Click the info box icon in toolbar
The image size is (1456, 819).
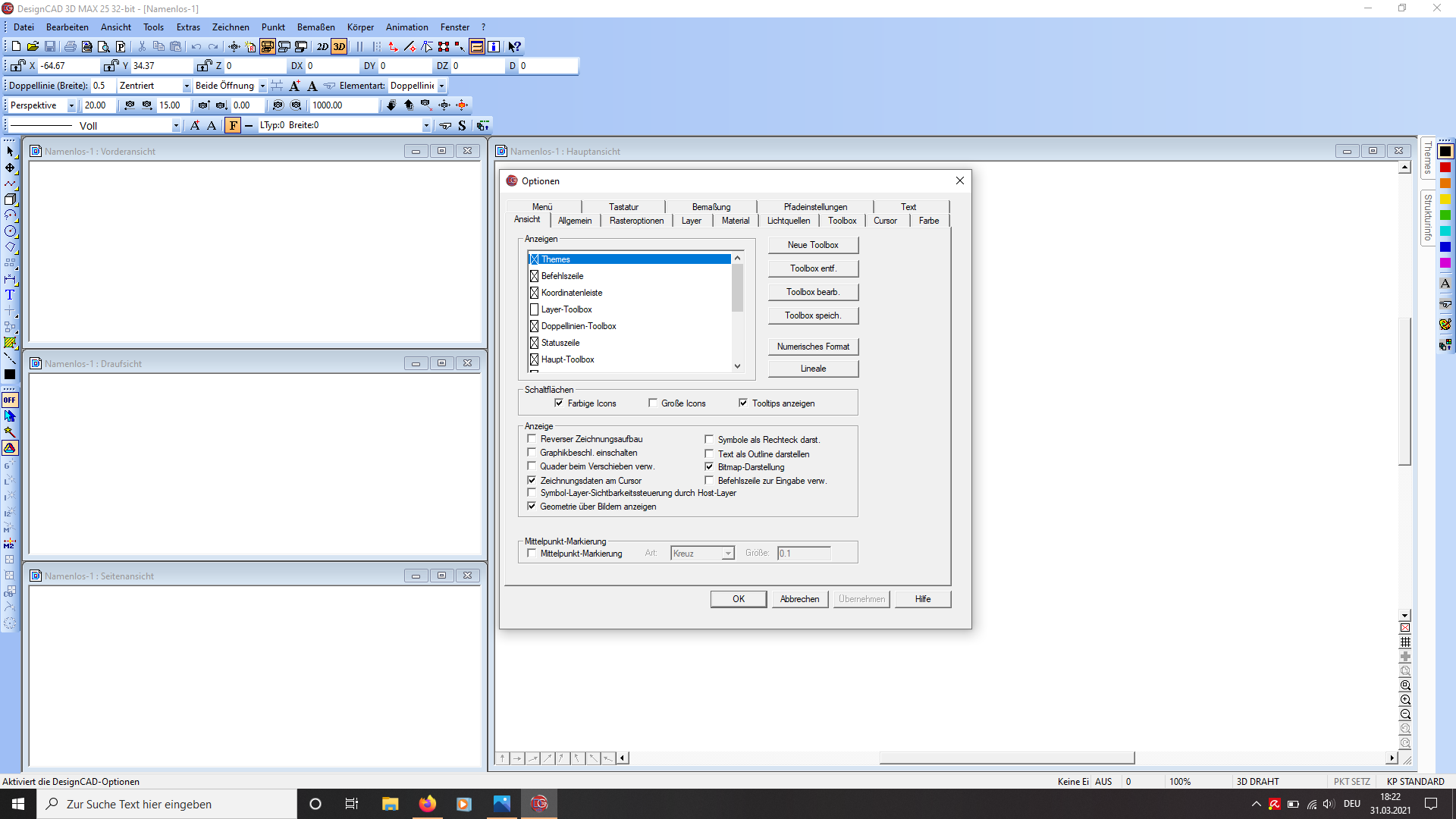click(494, 46)
